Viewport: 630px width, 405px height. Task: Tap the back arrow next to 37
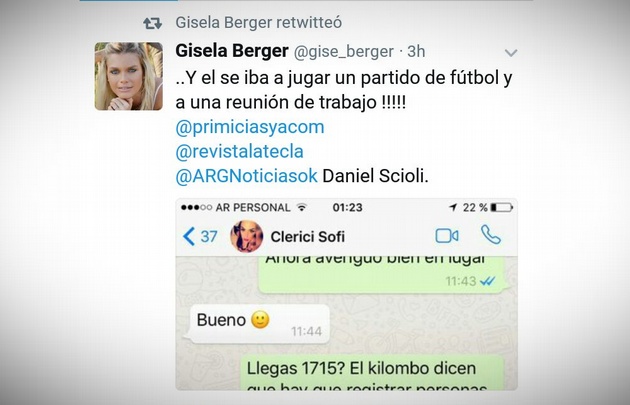click(x=189, y=236)
